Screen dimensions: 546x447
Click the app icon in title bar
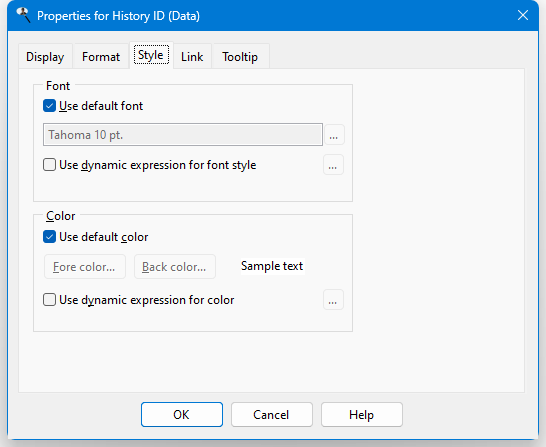coord(23,16)
